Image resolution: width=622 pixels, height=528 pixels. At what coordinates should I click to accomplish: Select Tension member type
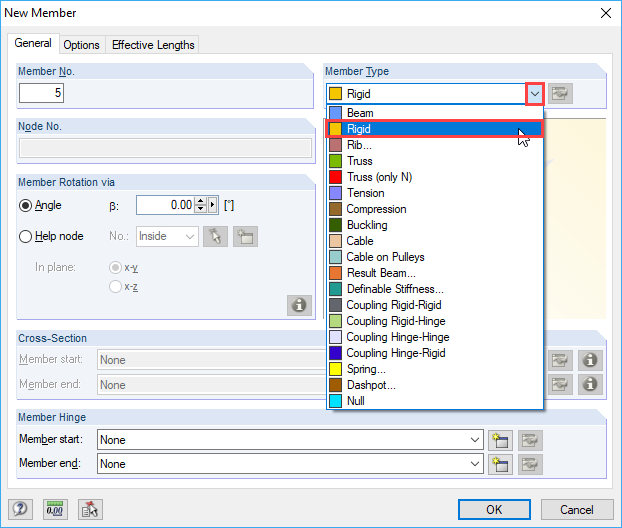435,193
